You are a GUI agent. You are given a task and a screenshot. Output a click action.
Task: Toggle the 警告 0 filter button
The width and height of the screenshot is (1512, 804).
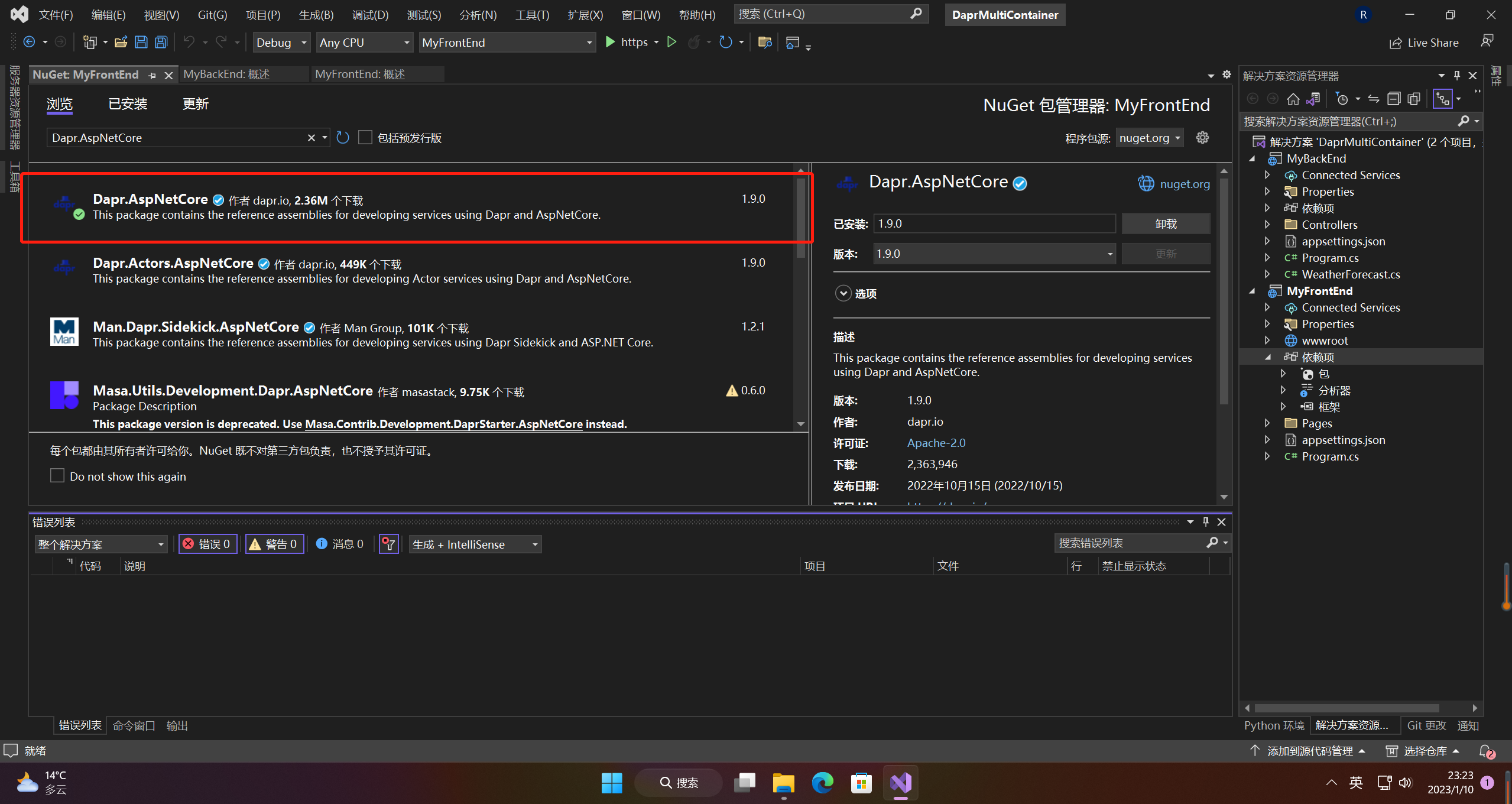pos(275,544)
